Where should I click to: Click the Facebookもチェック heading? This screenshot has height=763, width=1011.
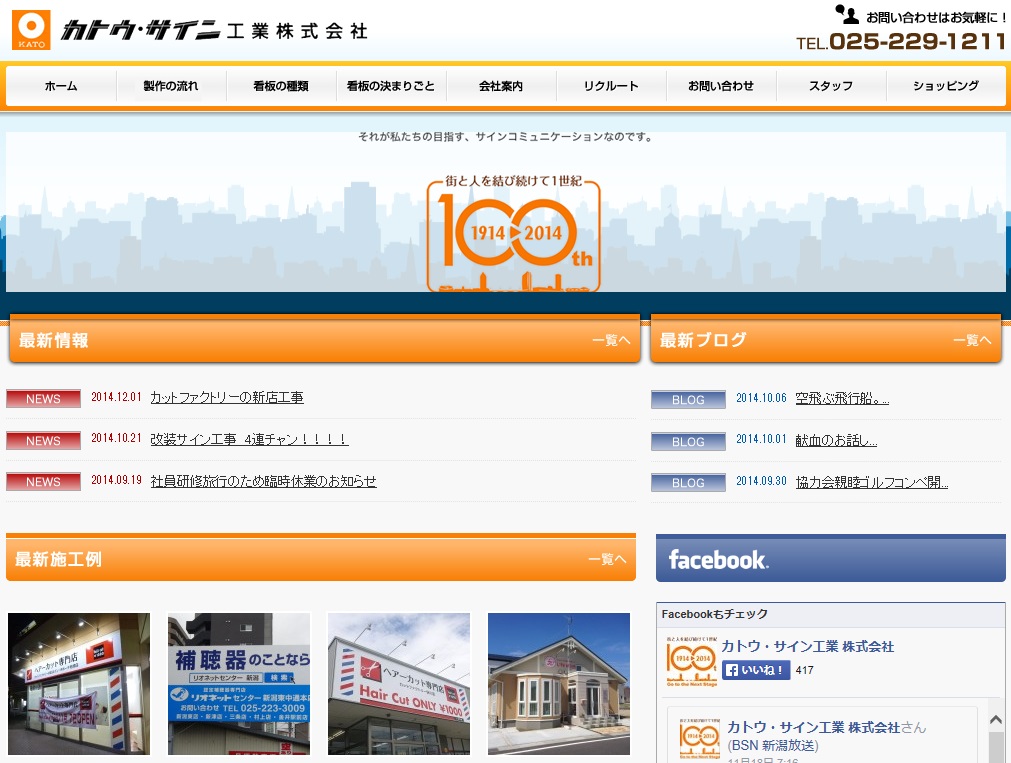tap(714, 614)
